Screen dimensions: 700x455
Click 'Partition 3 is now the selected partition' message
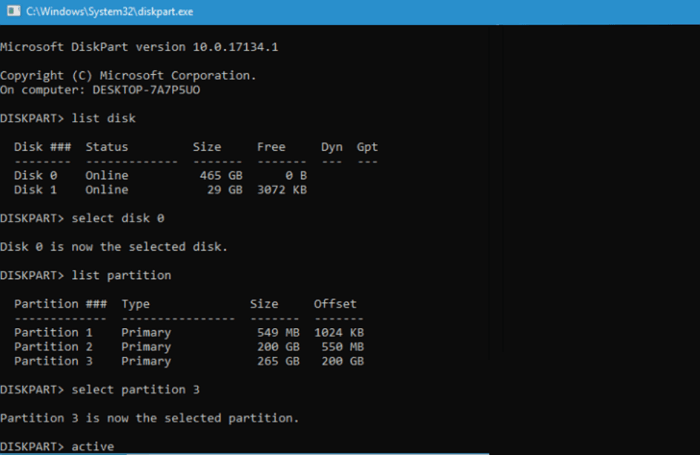click(x=149, y=417)
